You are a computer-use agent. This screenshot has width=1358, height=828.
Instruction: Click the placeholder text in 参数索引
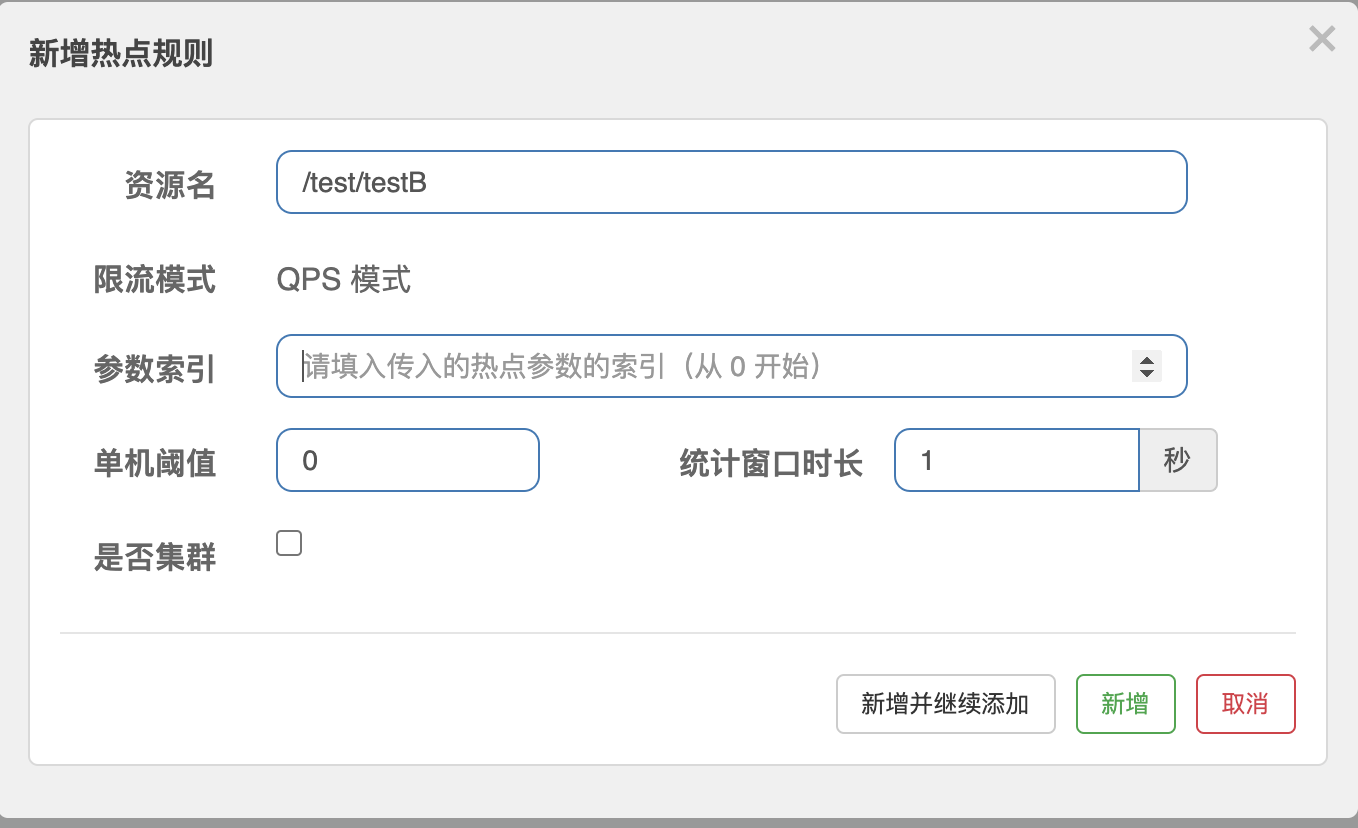[x=560, y=366]
